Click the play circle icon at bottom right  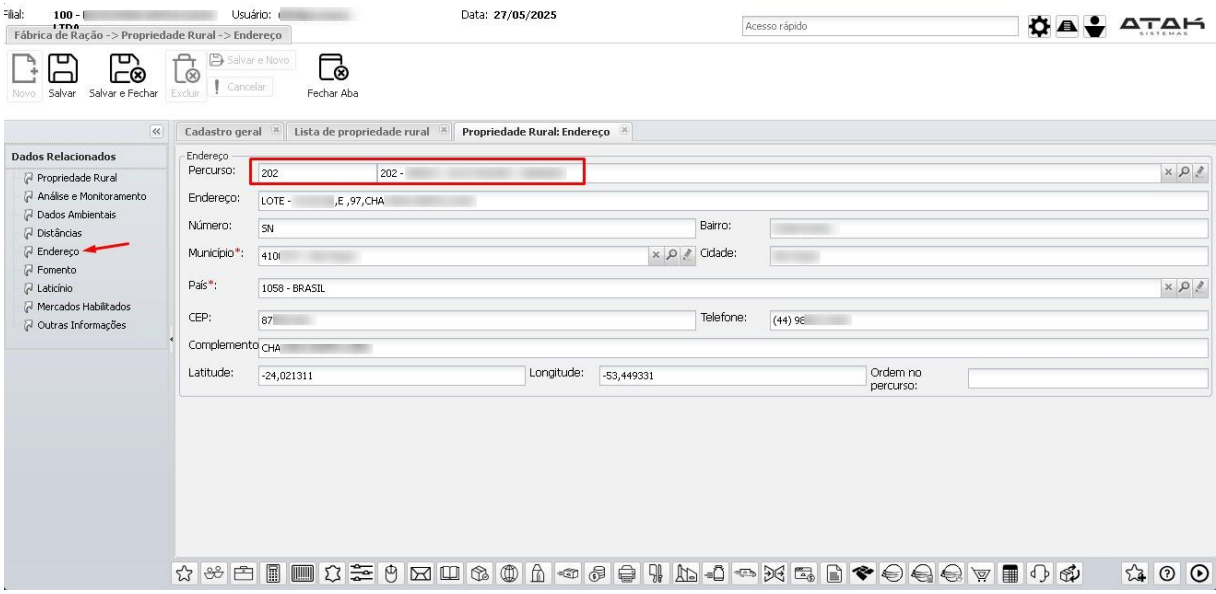click(1198, 574)
